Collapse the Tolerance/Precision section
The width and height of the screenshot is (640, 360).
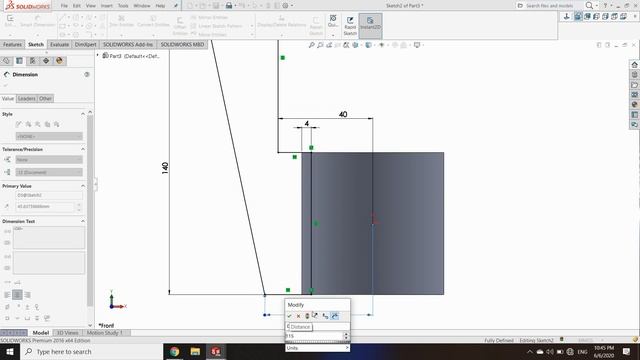click(x=83, y=149)
